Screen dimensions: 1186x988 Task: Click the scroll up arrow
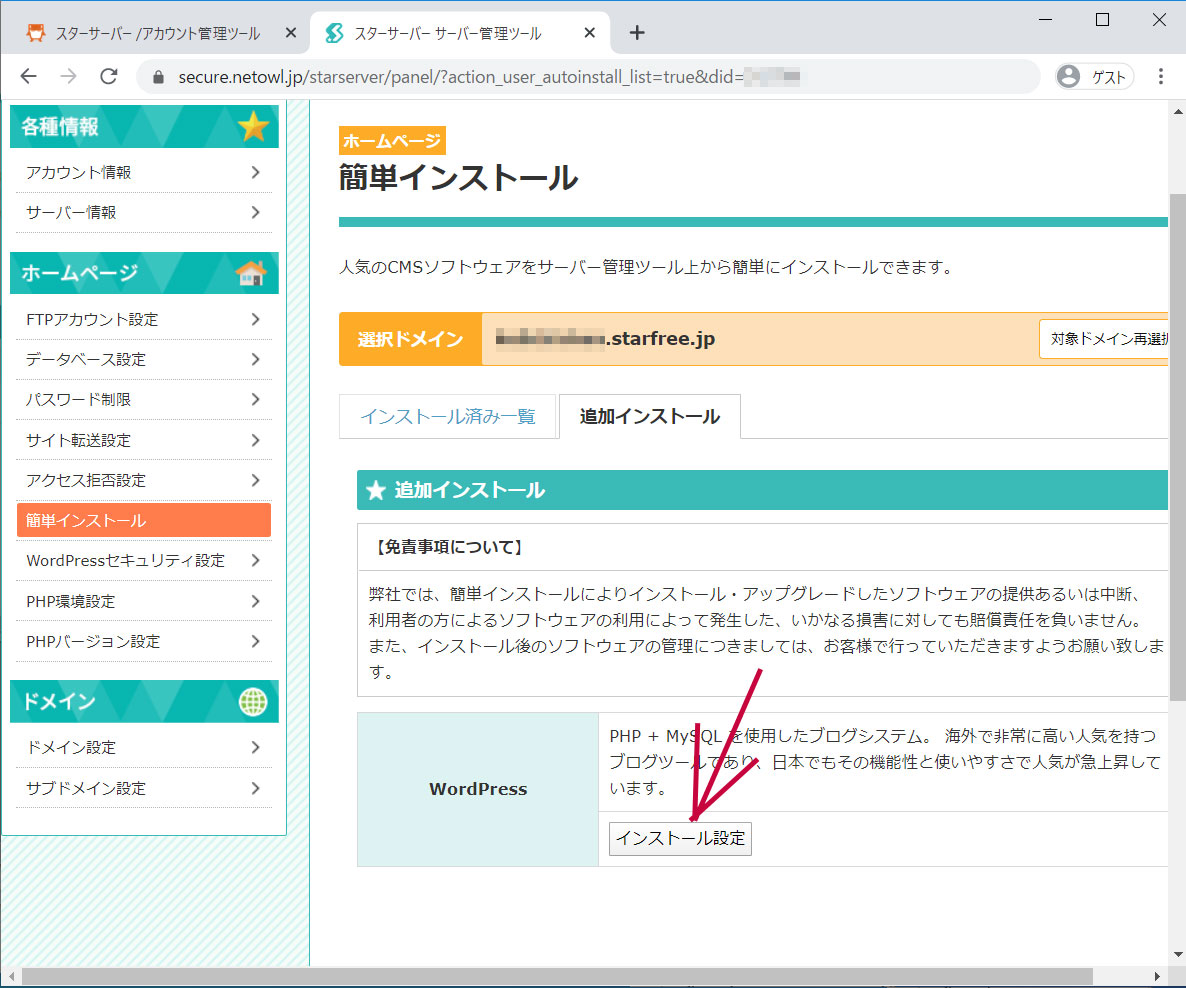[1178, 111]
